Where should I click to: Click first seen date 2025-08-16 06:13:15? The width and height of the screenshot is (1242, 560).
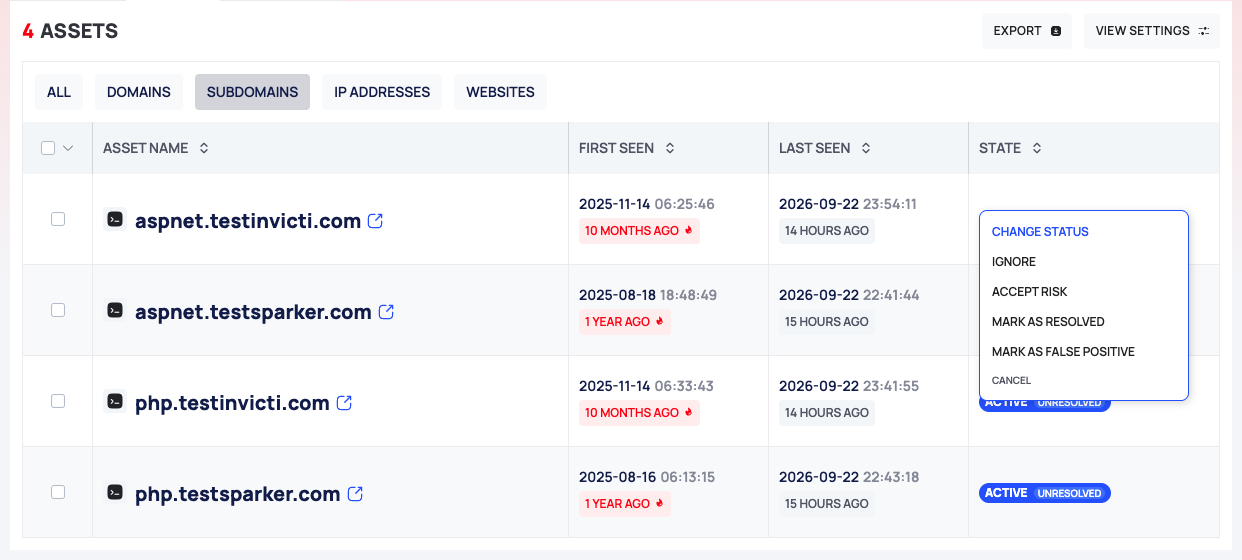647,477
